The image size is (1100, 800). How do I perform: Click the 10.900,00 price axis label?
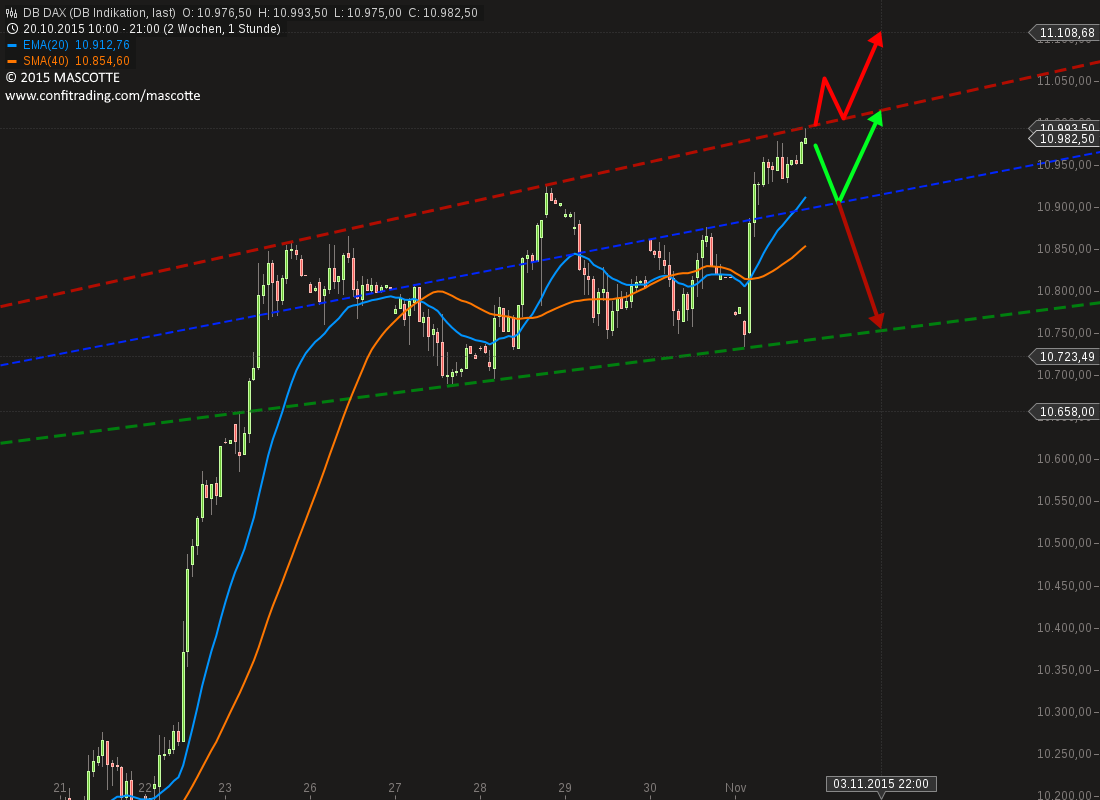(1066, 207)
